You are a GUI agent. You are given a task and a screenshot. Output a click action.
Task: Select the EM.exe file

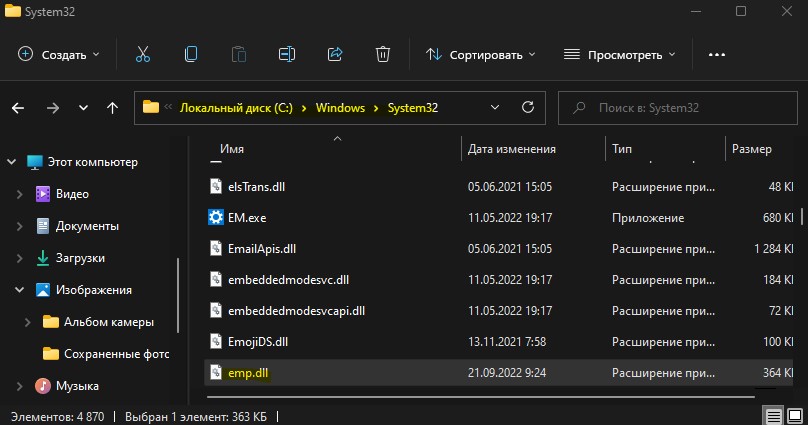point(247,217)
